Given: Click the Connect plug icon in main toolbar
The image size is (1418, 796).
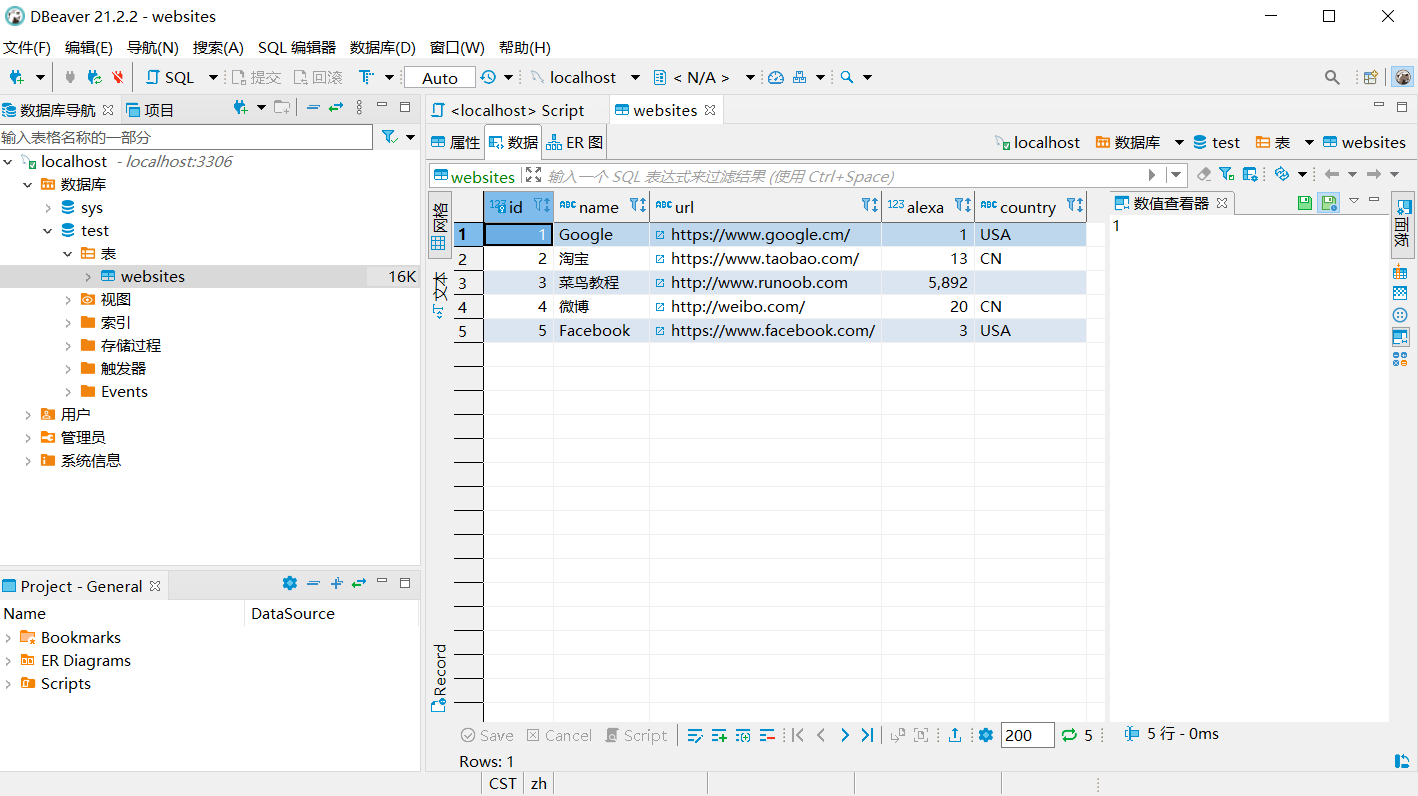Looking at the screenshot, I should [x=70, y=77].
